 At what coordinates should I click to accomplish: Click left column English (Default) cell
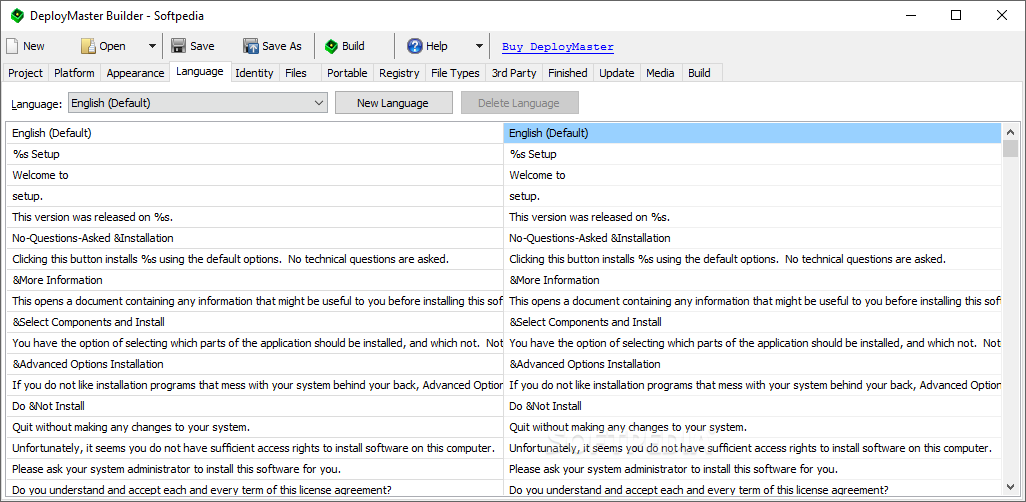coord(255,133)
